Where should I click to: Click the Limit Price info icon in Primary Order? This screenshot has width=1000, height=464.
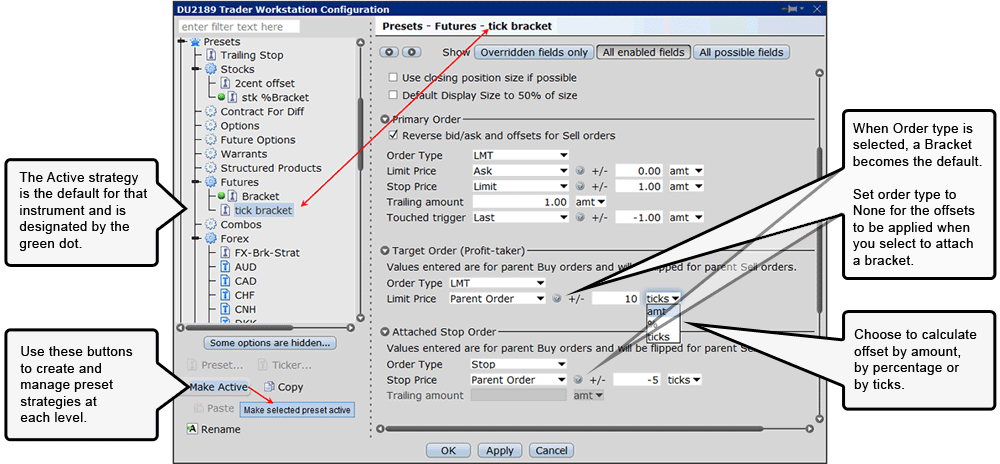pyautogui.click(x=580, y=171)
